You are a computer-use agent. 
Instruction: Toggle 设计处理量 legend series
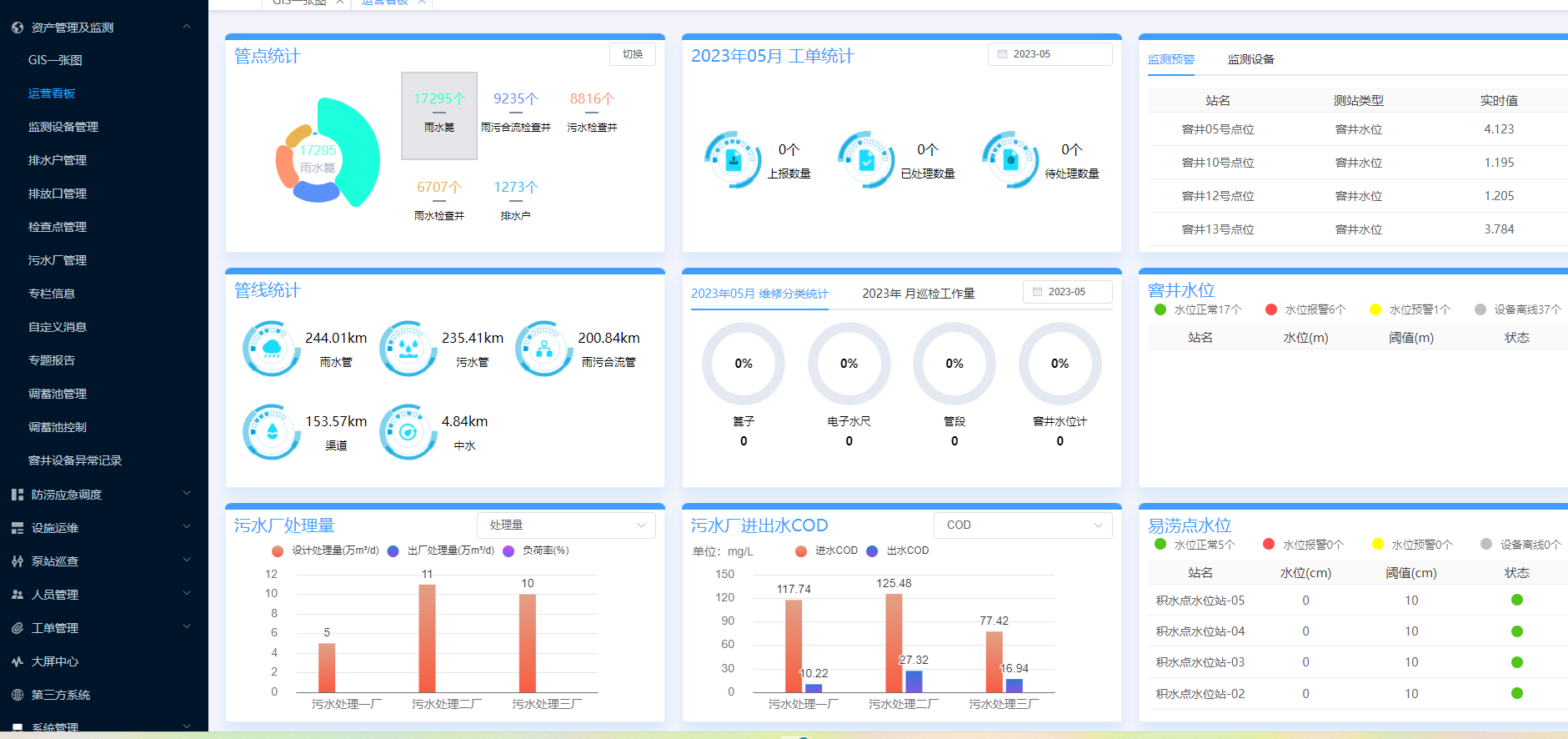325,550
